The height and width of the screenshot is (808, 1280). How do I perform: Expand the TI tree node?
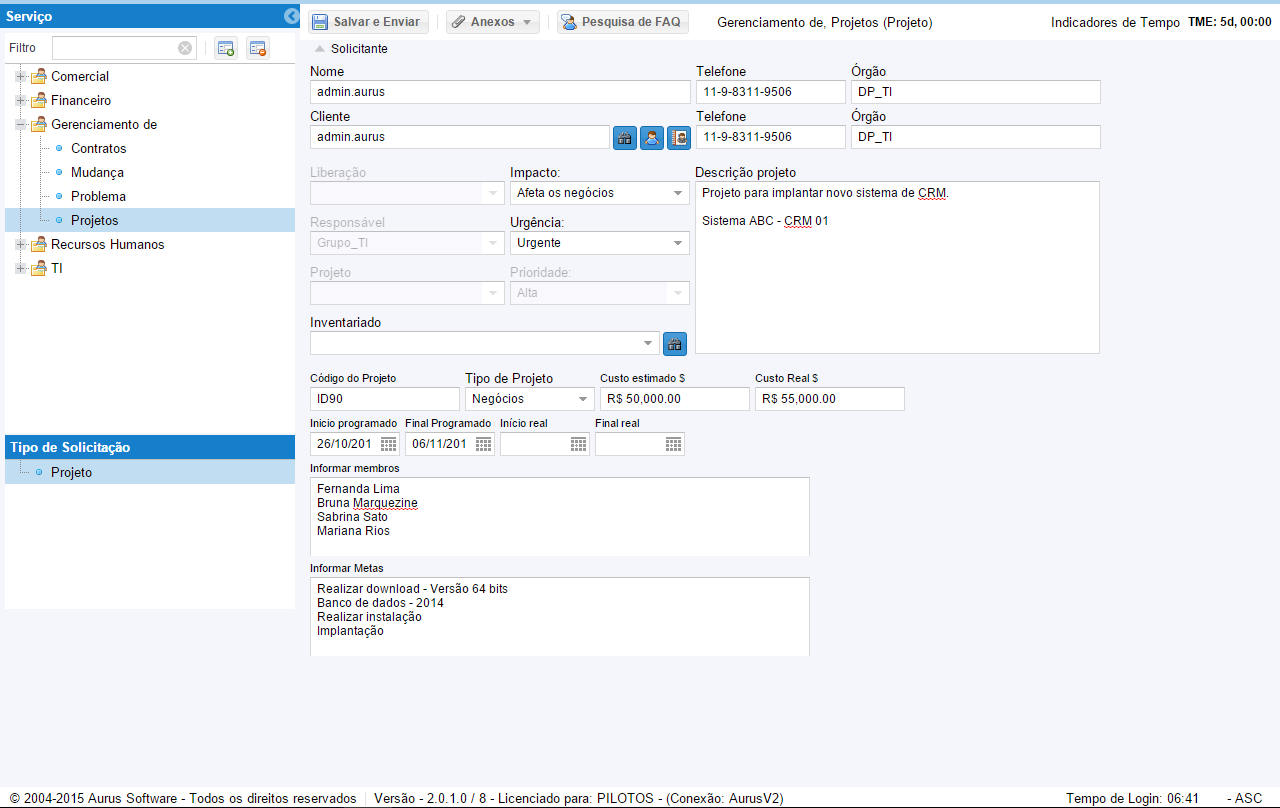pos(20,268)
